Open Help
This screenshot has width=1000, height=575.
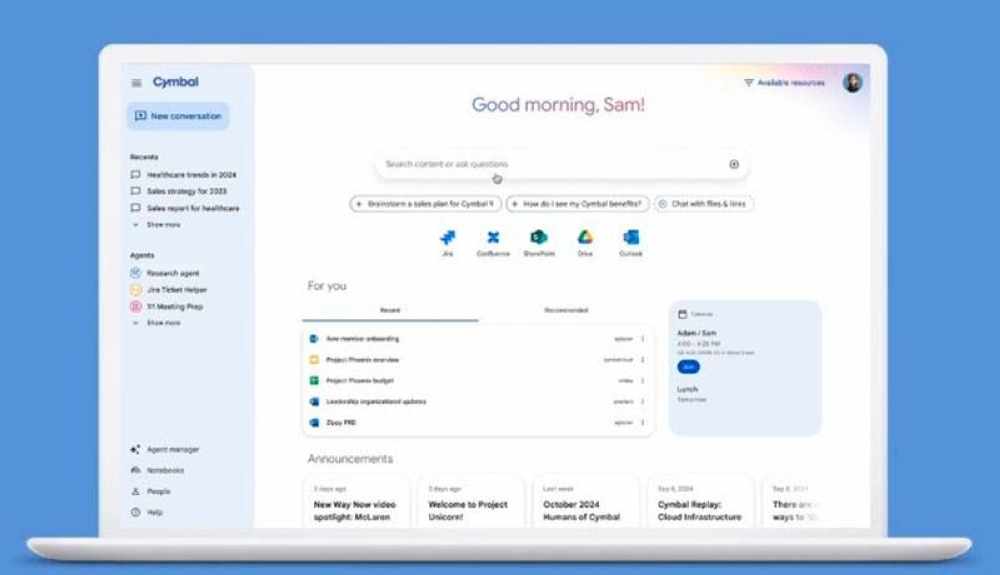147,513
